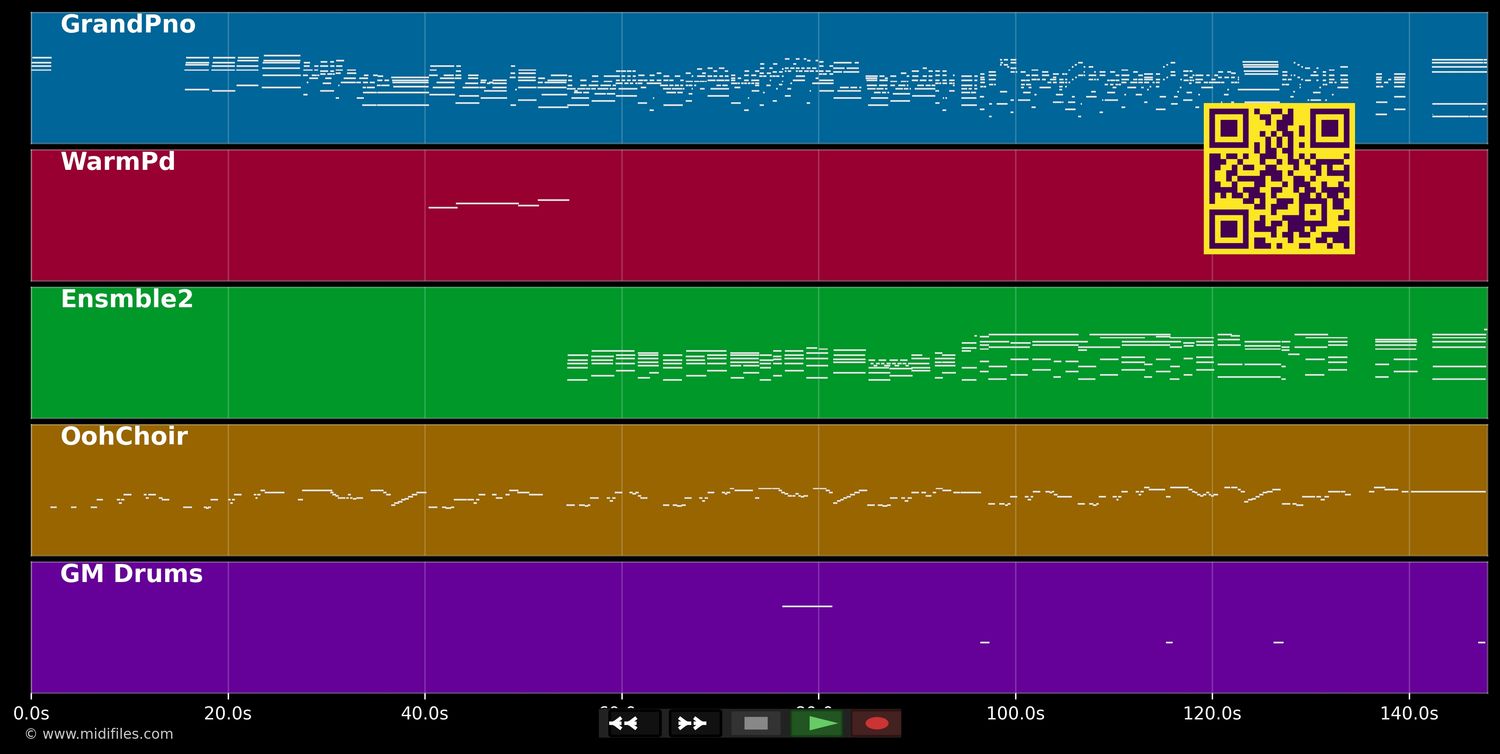
Task: Jump to the 120.0s timeline marker
Action: tap(1212, 714)
